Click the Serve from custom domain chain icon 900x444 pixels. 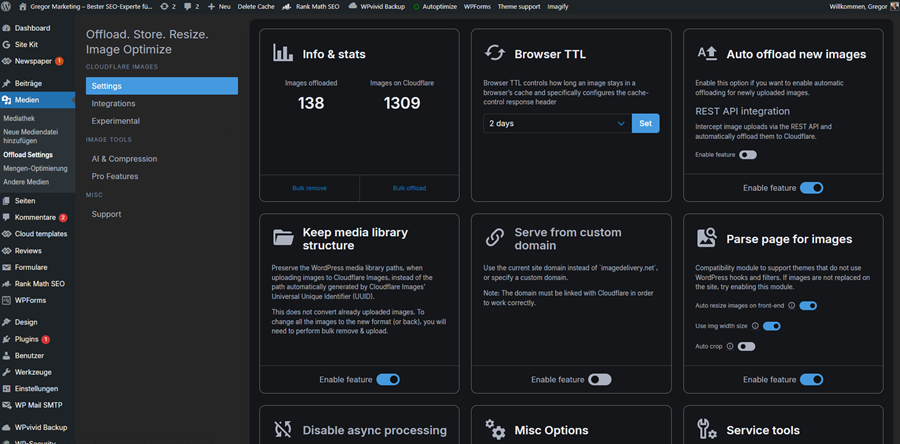tap(495, 237)
